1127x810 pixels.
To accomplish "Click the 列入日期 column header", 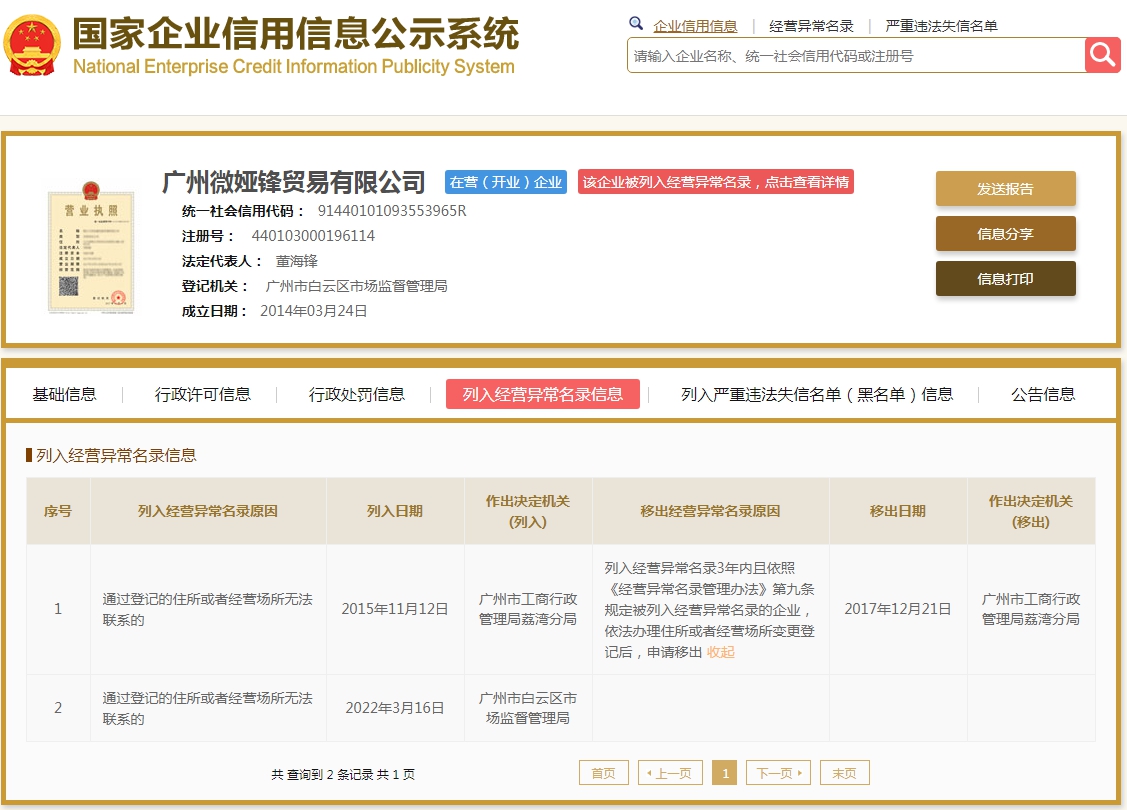I will click(x=395, y=511).
